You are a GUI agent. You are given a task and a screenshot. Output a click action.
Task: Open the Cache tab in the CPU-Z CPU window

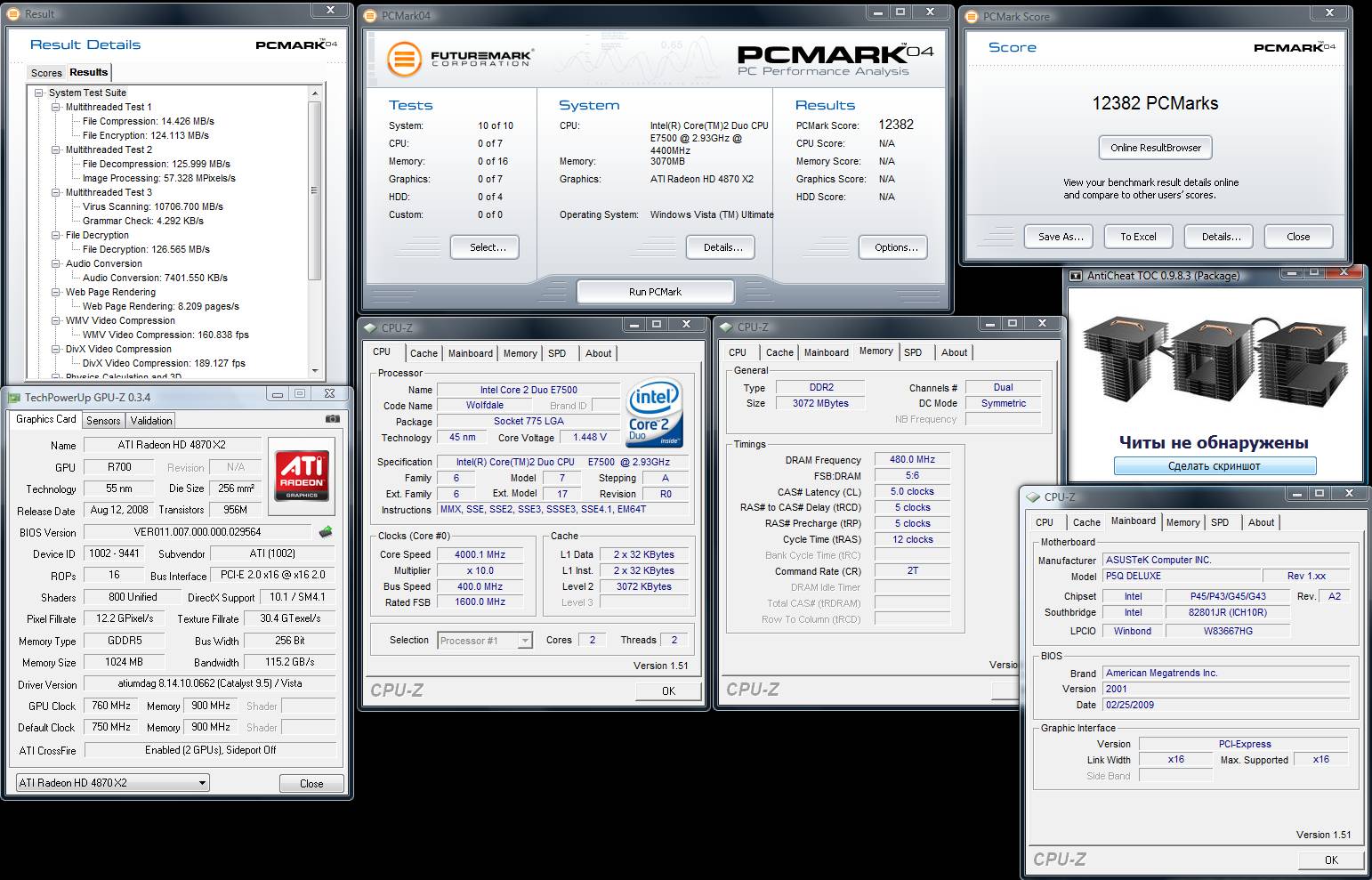(x=424, y=353)
